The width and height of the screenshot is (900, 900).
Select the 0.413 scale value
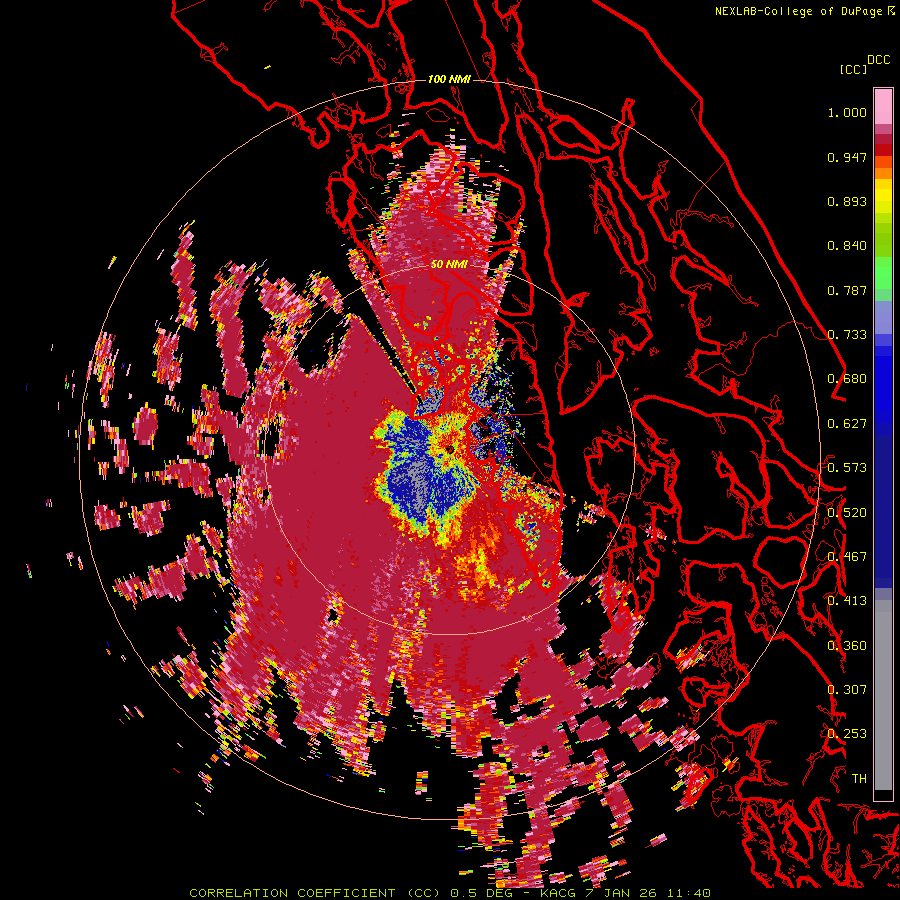pyautogui.click(x=847, y=601)
